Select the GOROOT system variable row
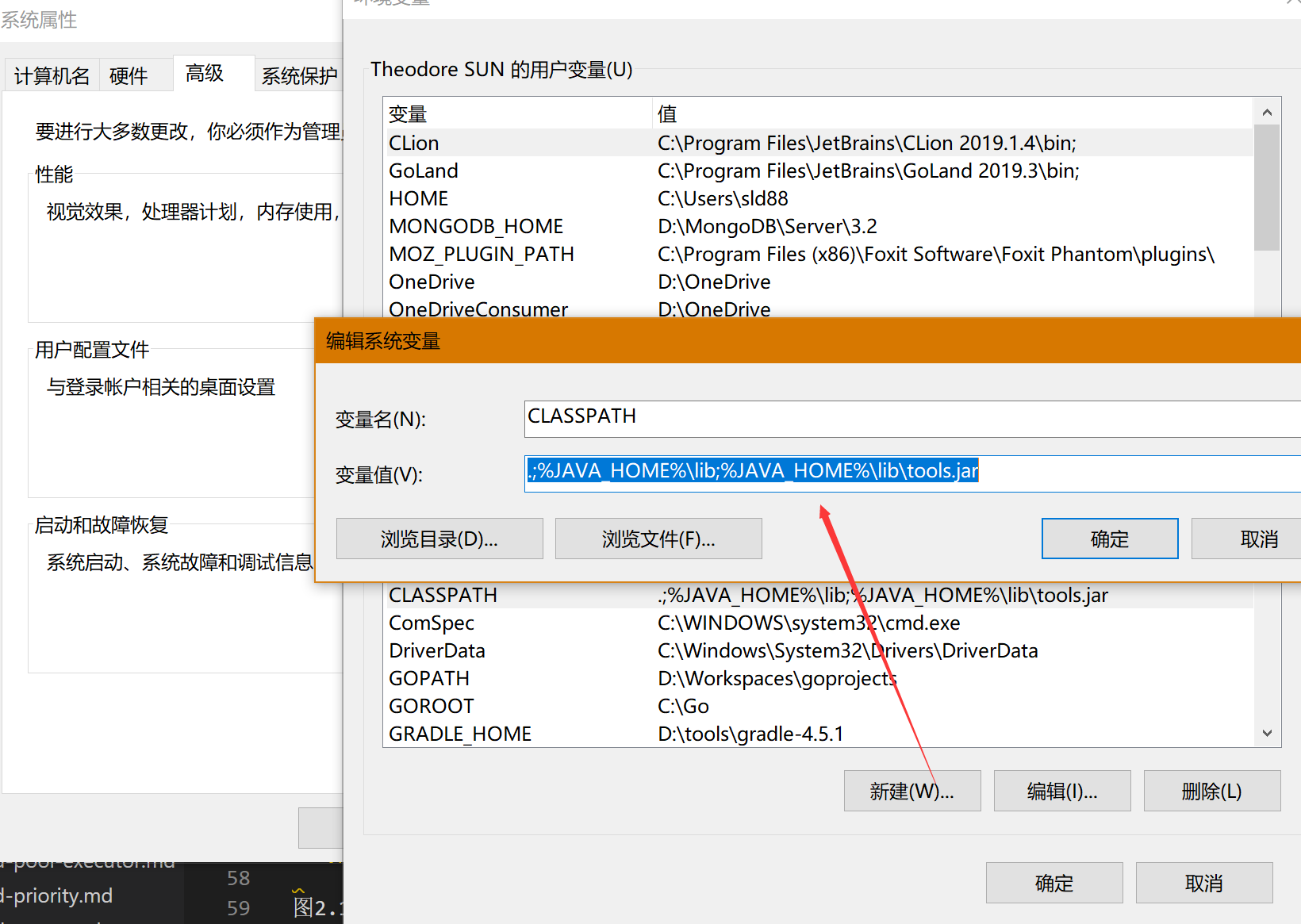The width and height of the screenshot is (1301, 924). click(818, 706)
